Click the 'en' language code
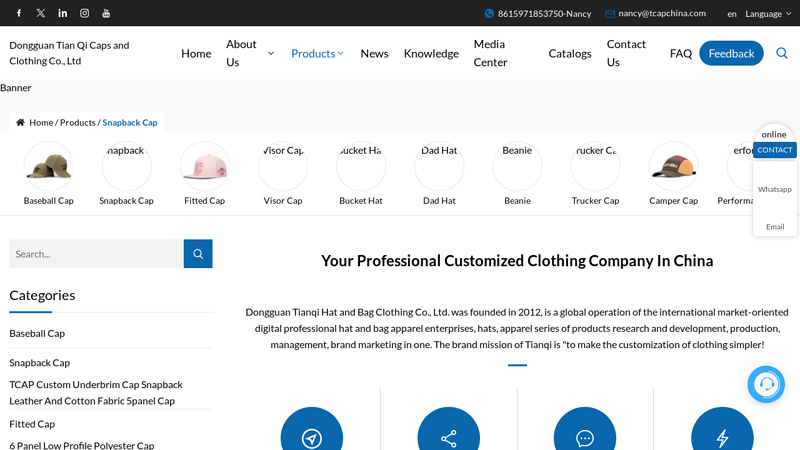 pos(732,14)
